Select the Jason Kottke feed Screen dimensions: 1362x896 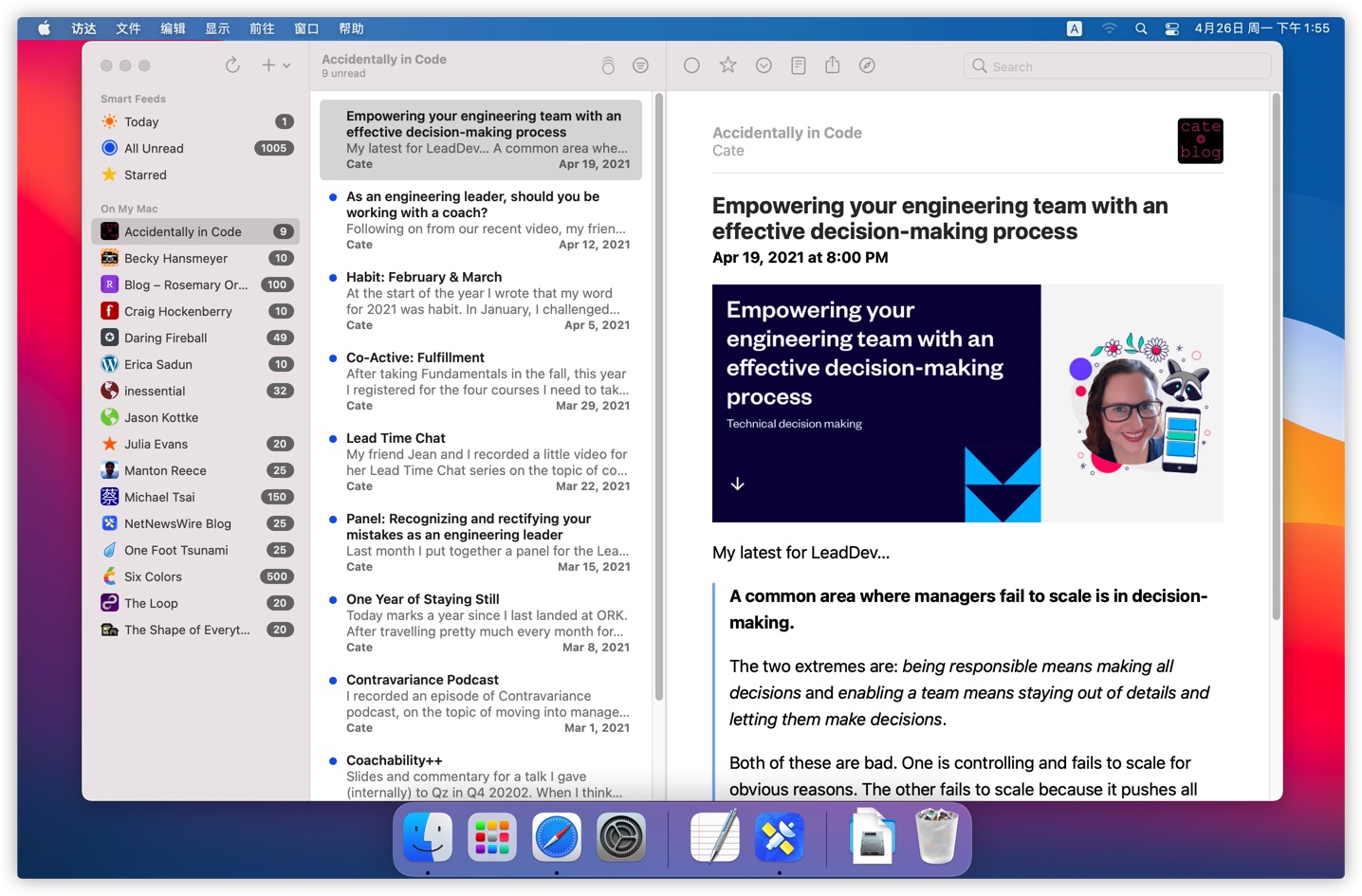click(x=197, y=417)
